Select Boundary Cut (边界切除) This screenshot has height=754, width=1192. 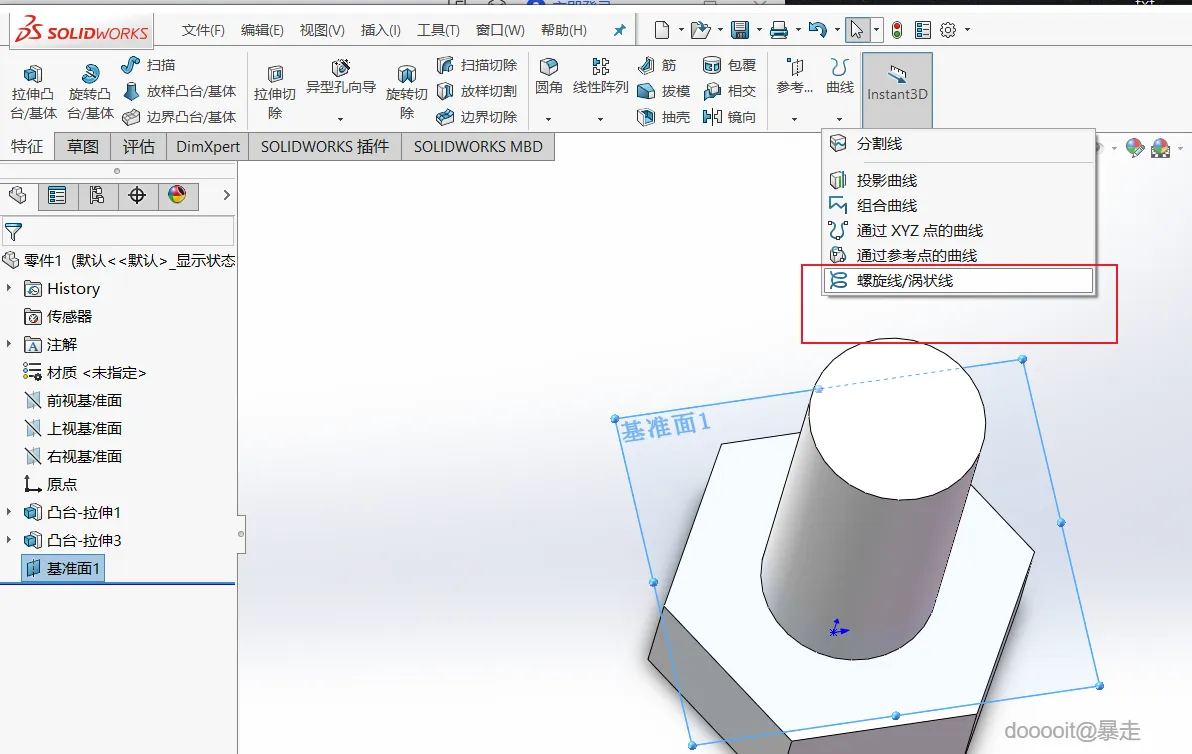[477, 117]
